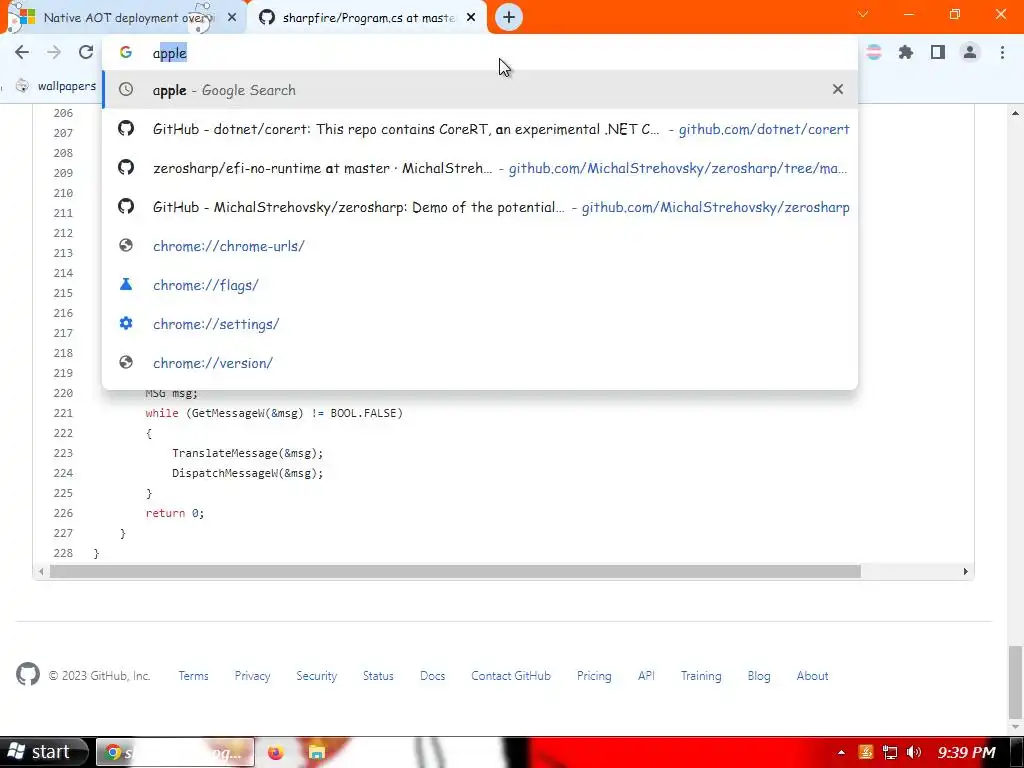Open the Terms footer link

[193, 676]
